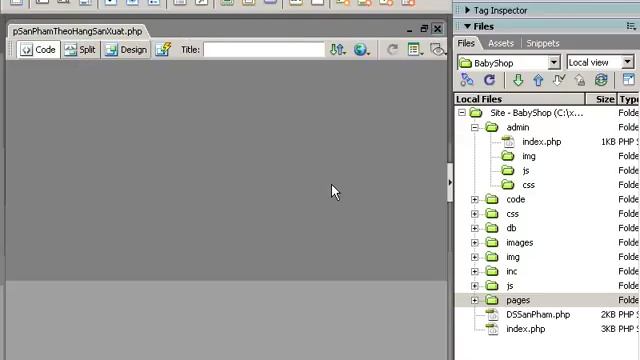The image size is (640, 360).
Task: Select the img folder inside admin
Action: click(529, 156)
